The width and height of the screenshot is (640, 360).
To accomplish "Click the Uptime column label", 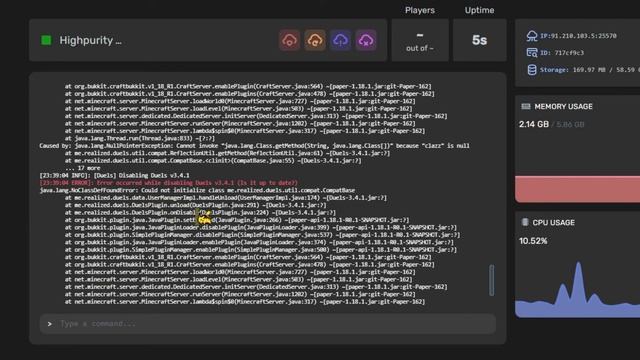I will tap(479, 10).
